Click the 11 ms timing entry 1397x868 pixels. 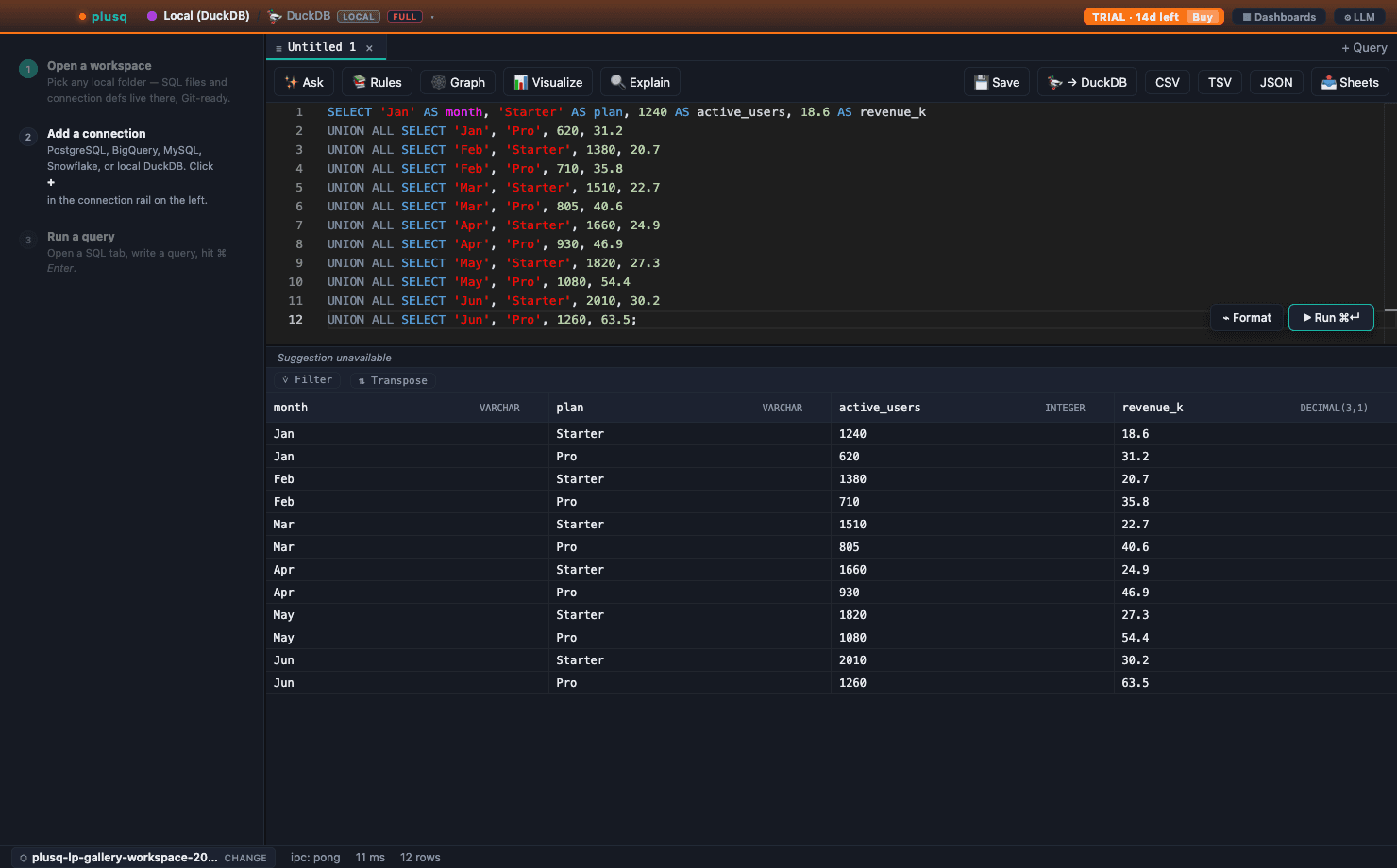(x=370, y=858)
